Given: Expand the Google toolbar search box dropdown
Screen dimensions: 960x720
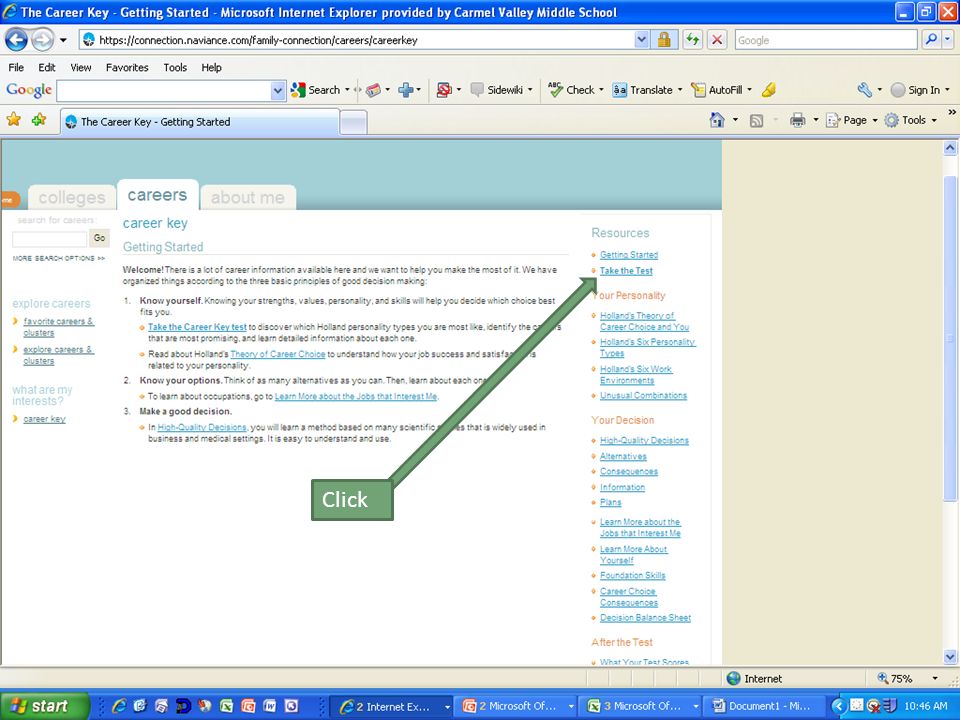Looking at the screenshot, I should (x=277, y=91).
